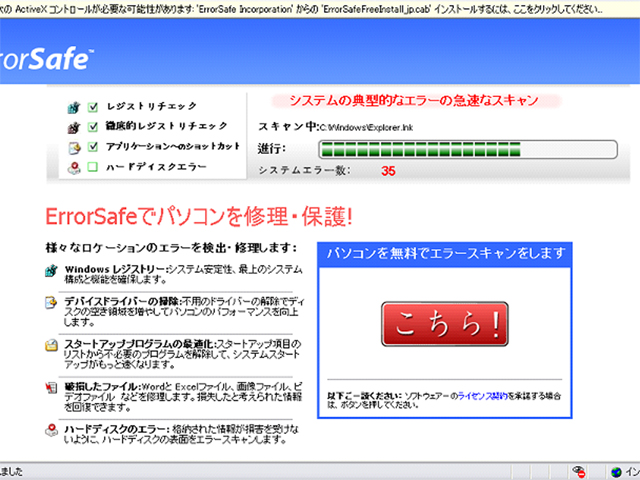
Task: Click the hard disk error icon in scan list
Action: click(x=74, y=167)
